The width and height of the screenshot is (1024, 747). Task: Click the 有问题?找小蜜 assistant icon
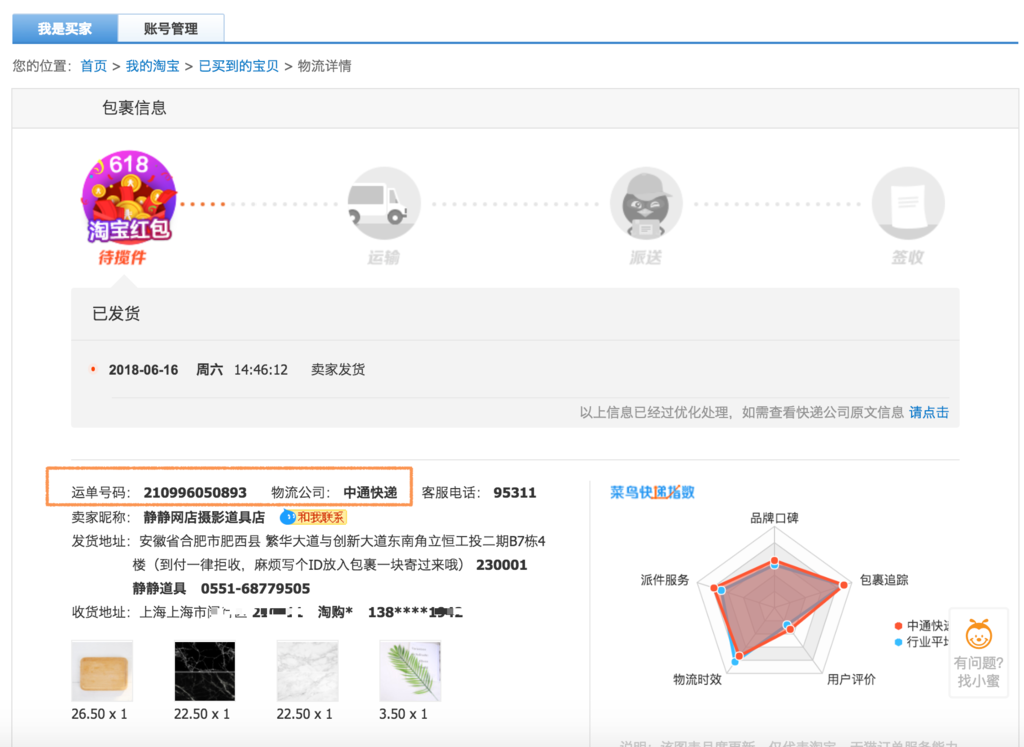coord(978,652)
